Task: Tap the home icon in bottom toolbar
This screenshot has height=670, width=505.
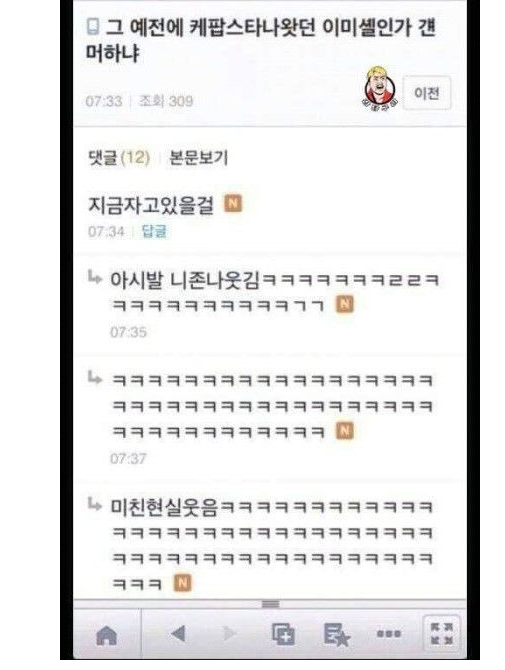Action: [x=107, y=635]
